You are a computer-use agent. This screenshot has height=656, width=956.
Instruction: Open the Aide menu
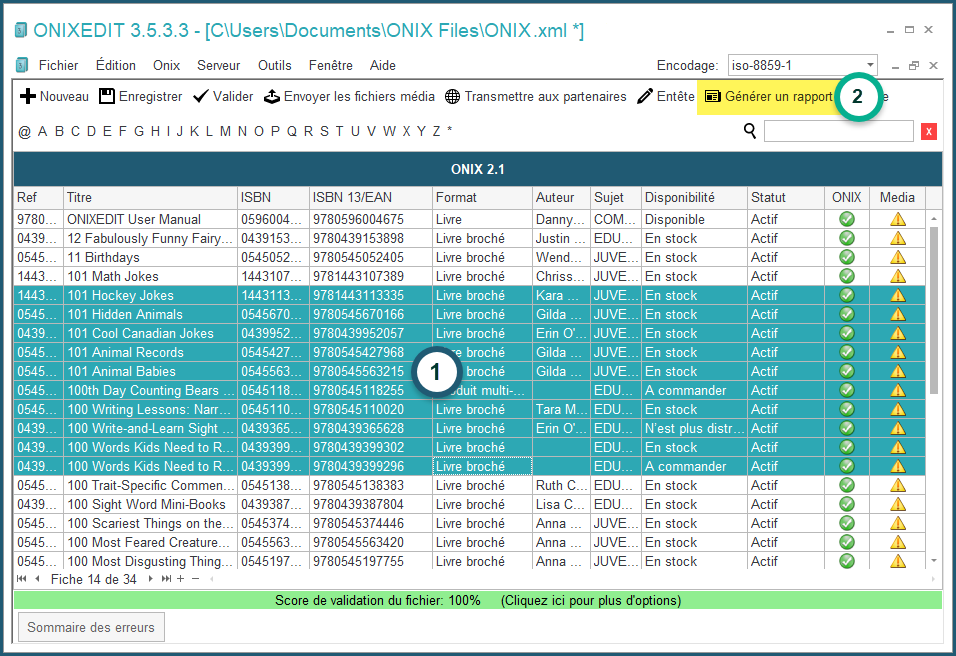click(383, 65)
